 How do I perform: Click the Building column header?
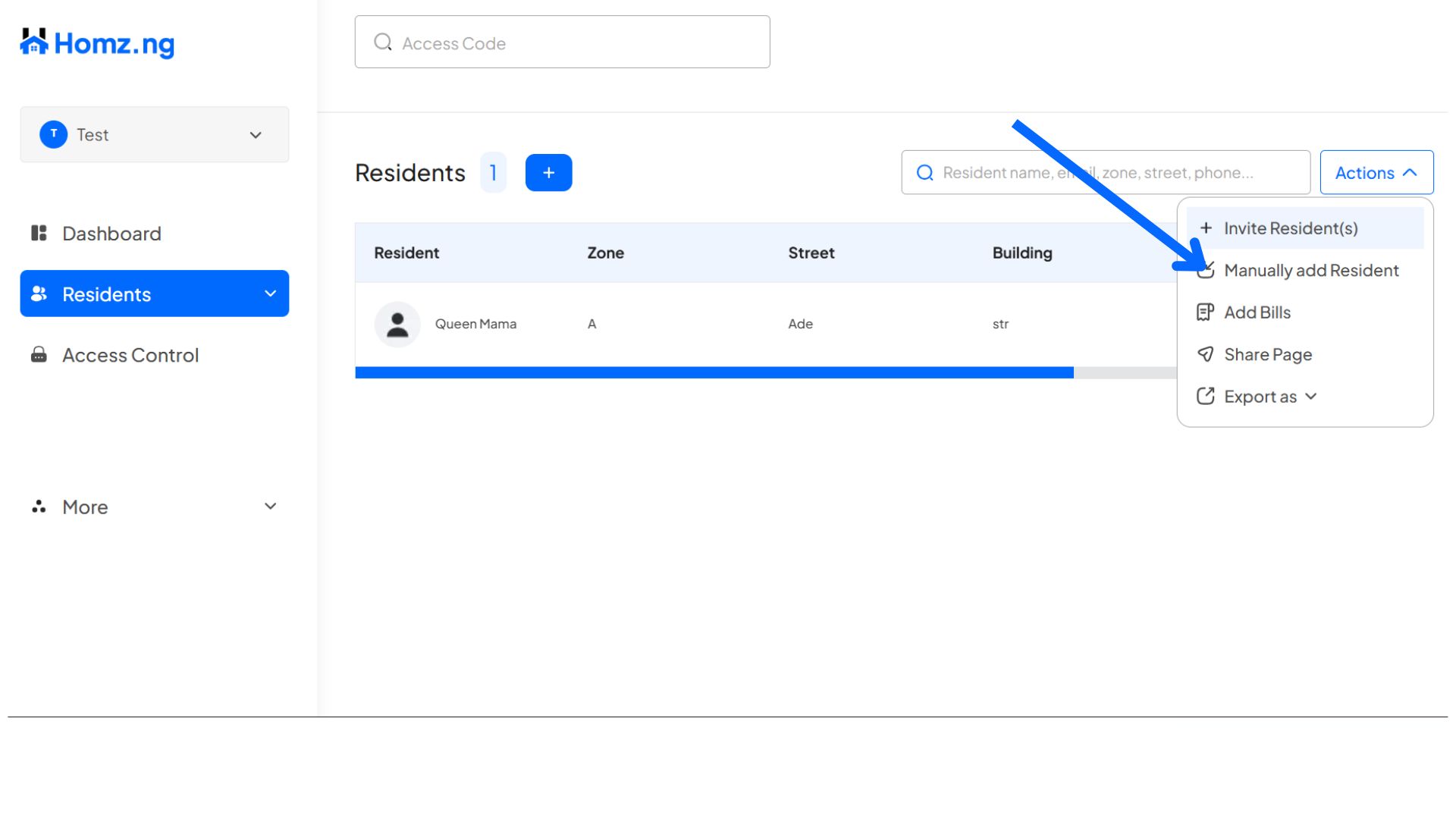click(1022, 253)
